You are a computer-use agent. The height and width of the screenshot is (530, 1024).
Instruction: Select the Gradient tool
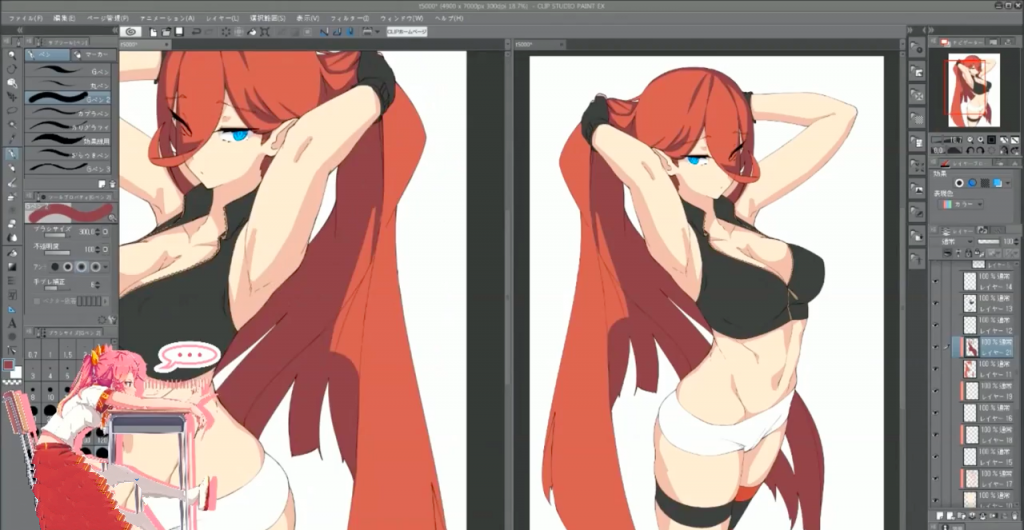click(x=12, y=267)
